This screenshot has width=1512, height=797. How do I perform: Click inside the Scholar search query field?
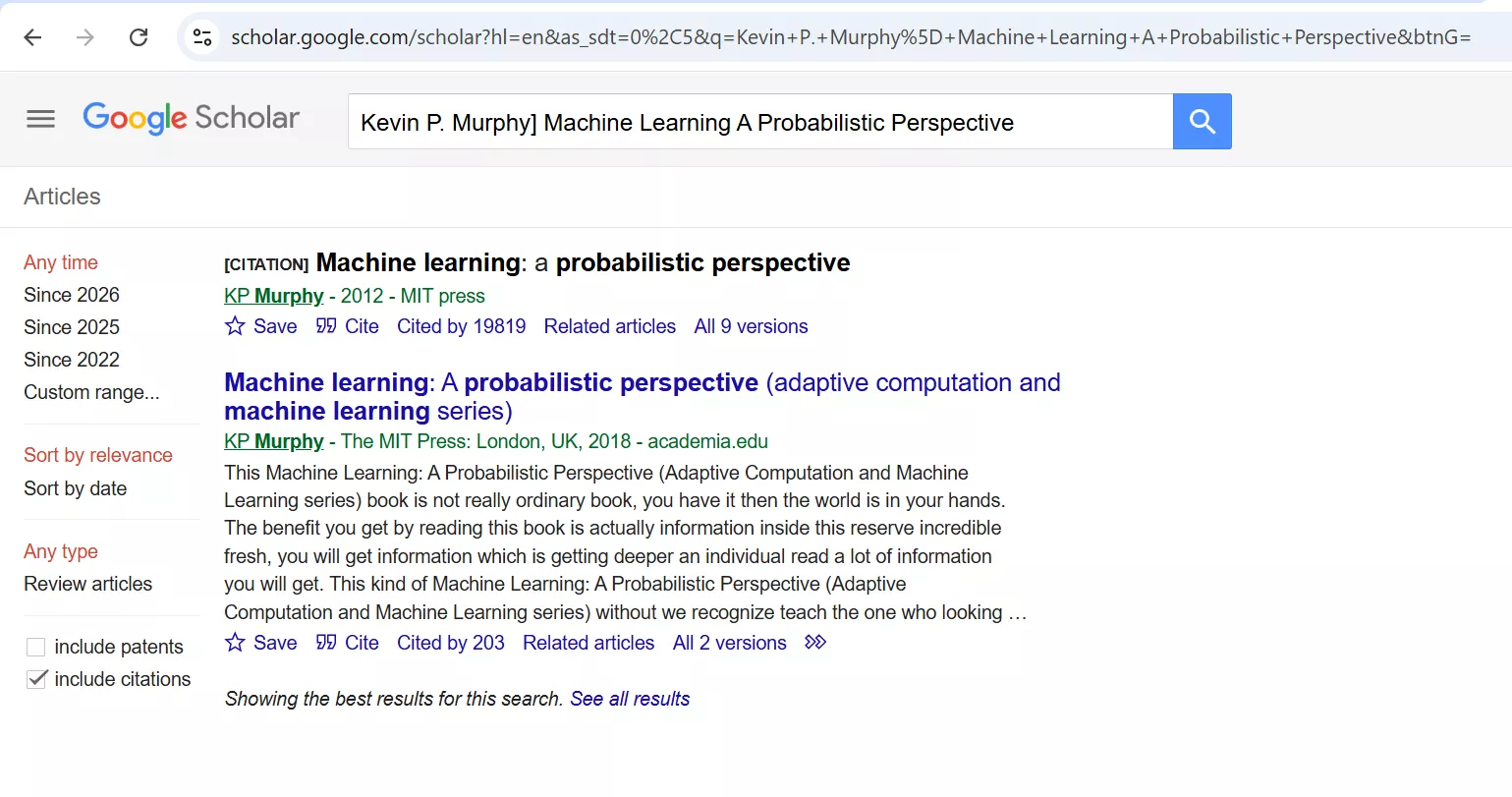(x=756, y=121)
